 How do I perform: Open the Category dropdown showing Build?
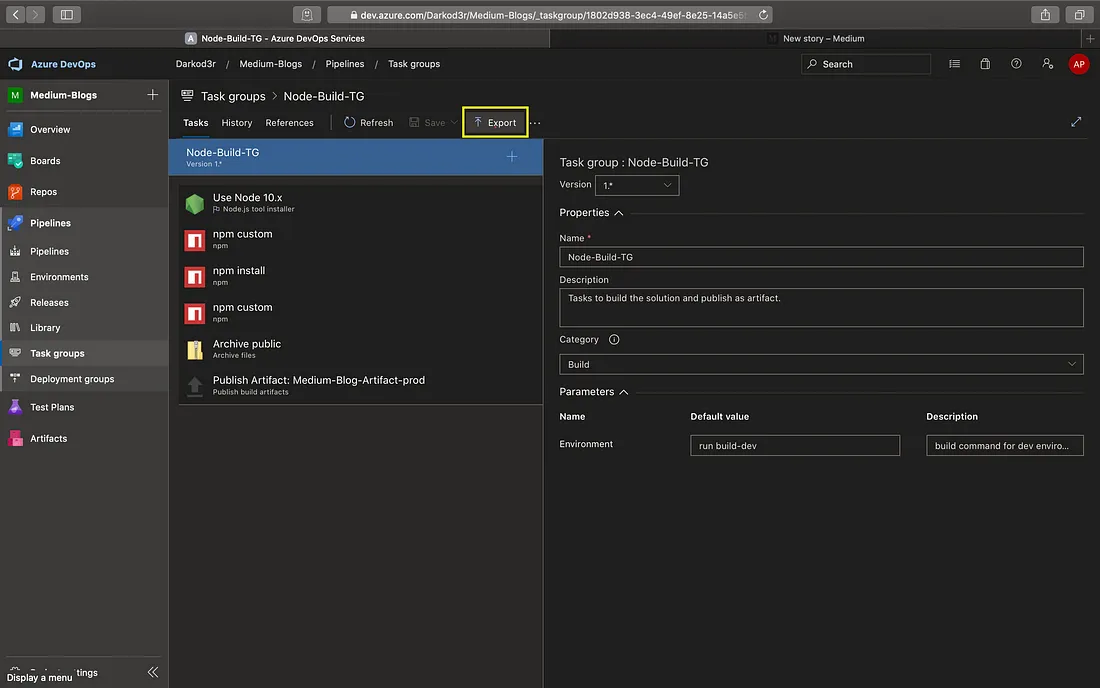[821, 364]
